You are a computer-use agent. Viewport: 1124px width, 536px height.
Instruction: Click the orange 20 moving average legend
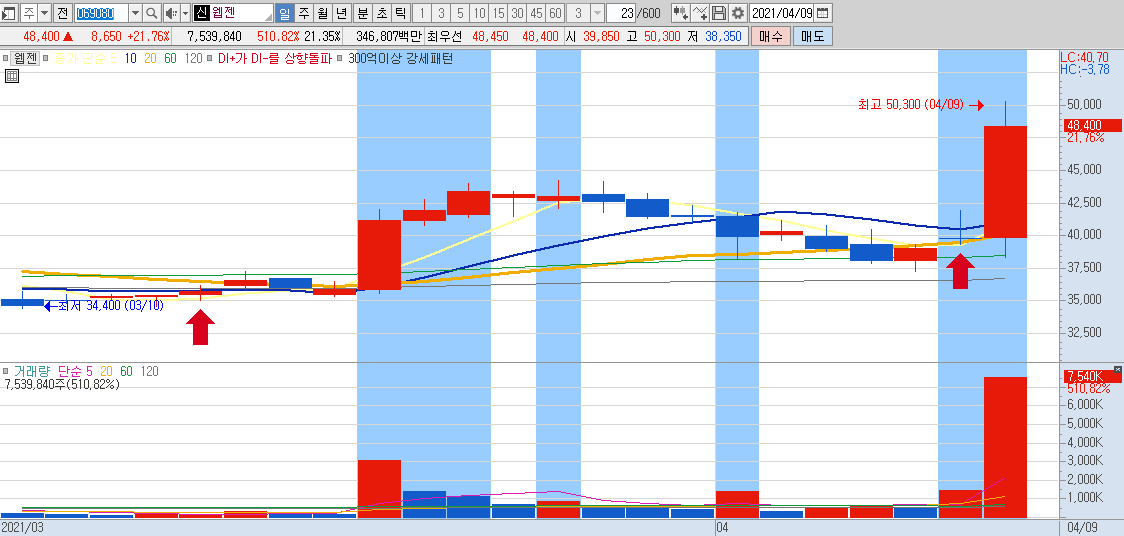coord(151,59)
